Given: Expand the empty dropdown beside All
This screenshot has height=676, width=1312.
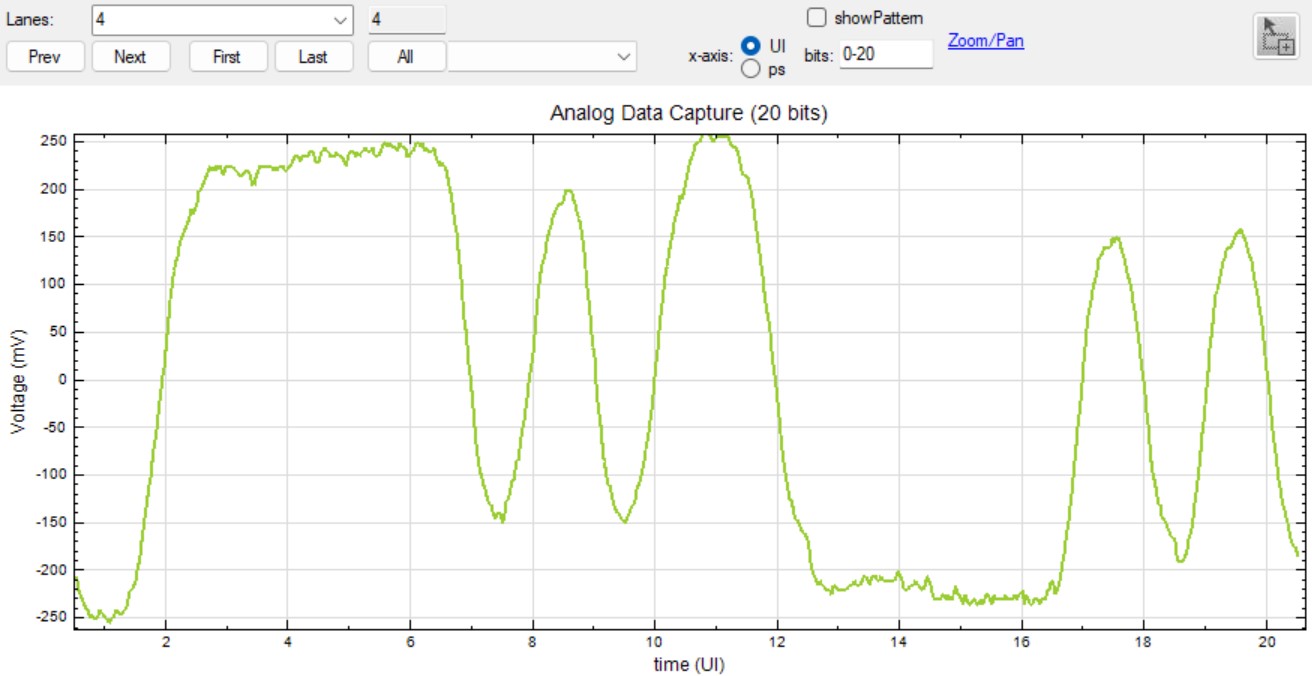Looking at the screenshot, I should [624, 57].
